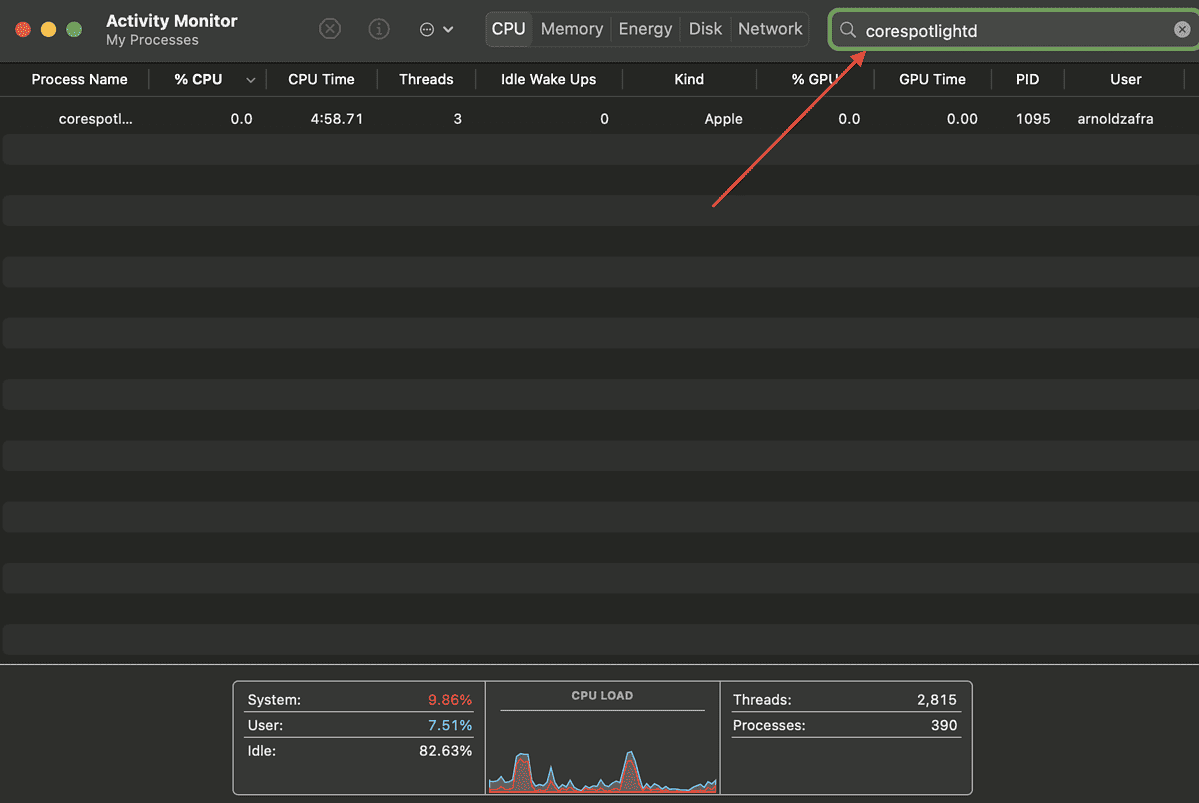The image size is (1199, 803).
Task: Open the Energy tab
Action: (645, 29)
